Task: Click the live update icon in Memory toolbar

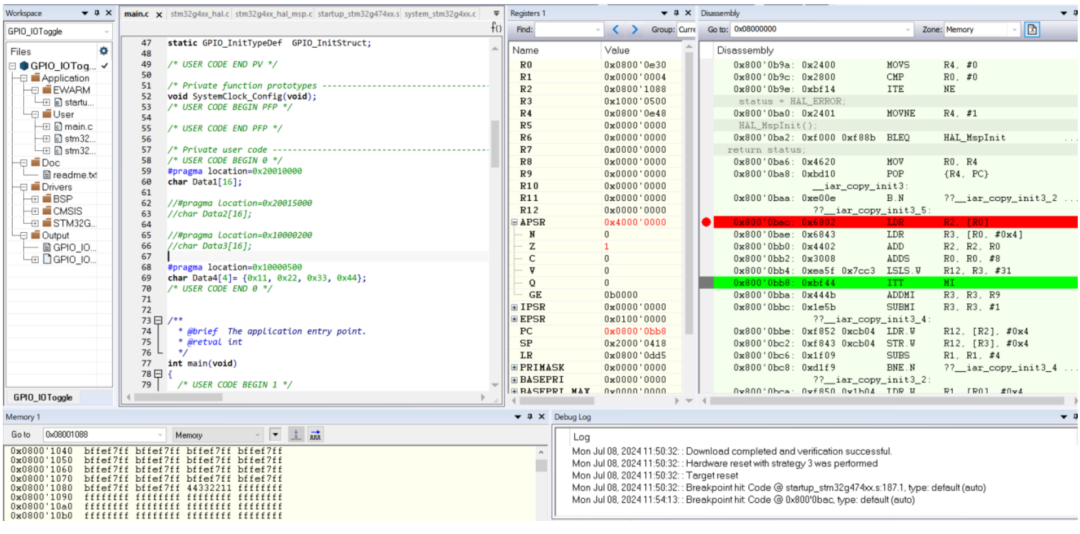Action: pos(295,435)
